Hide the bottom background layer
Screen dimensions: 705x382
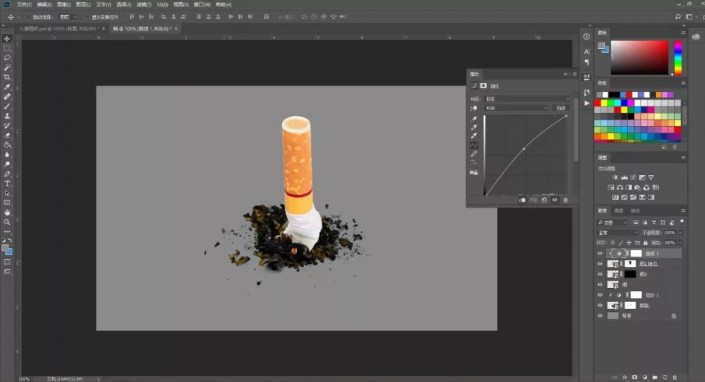pyautogui.click(x=600, y=316)
